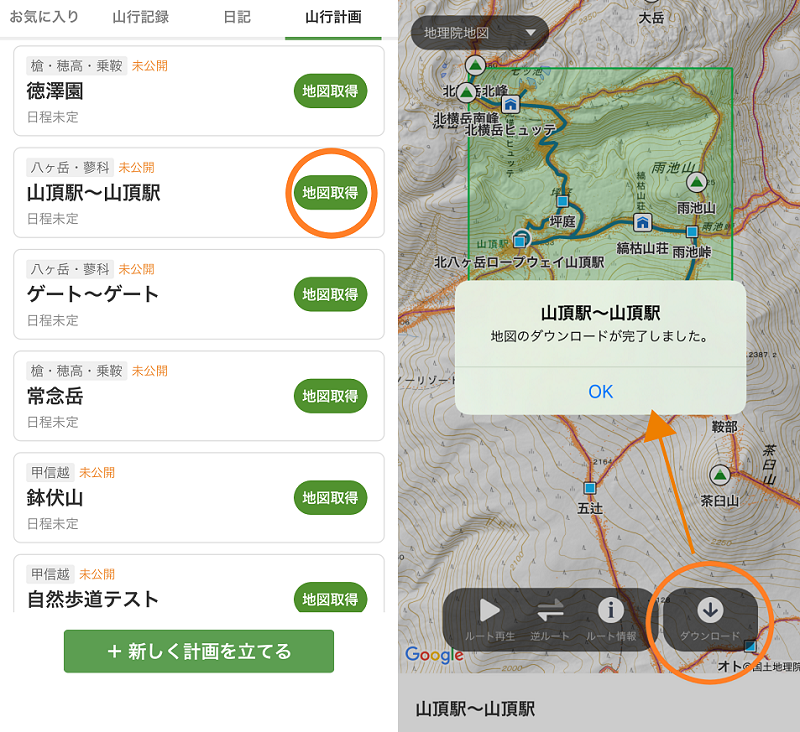
Task: Select the 茶臼山 peak marker
Action: click(719, 475)
